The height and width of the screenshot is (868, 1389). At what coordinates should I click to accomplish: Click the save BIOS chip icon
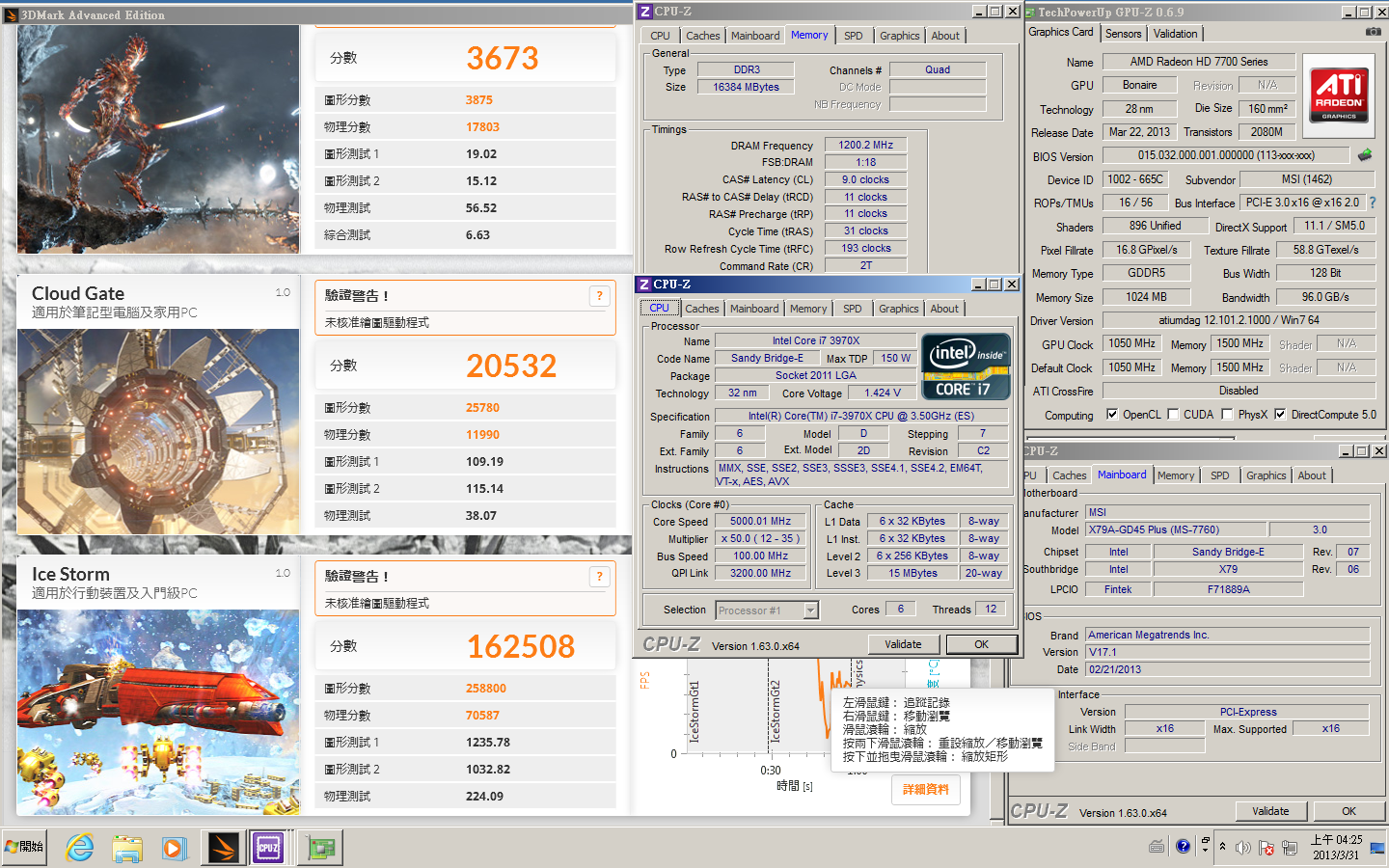(x=1365, y=154)
